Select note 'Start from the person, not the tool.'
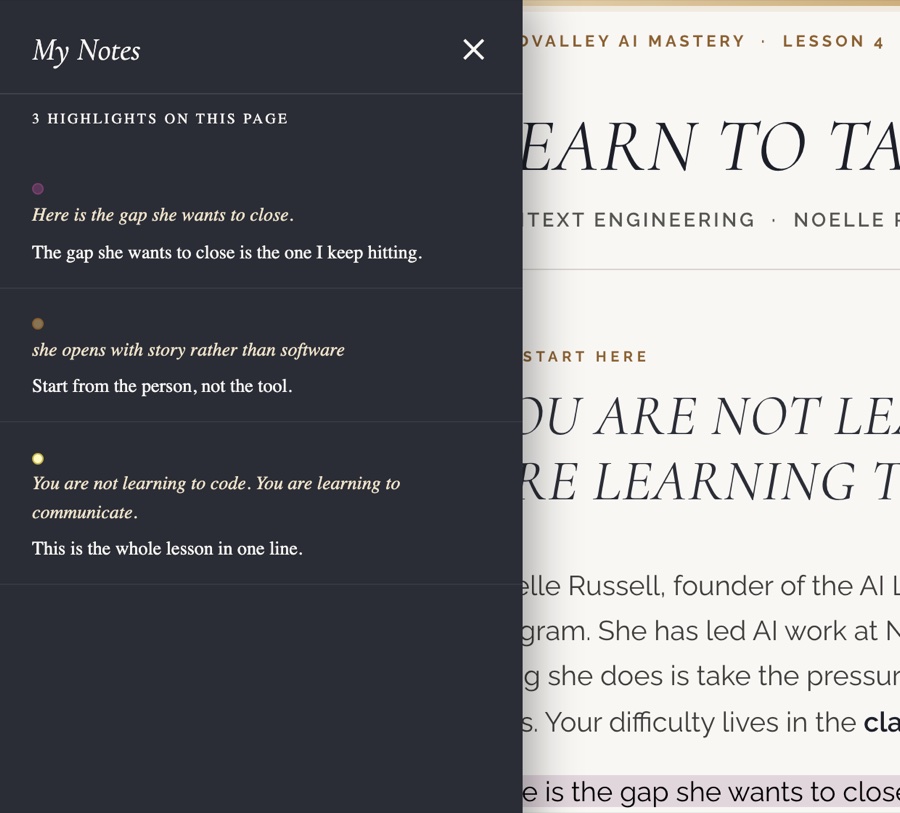900x813 pixels. (x=162, y=386)
